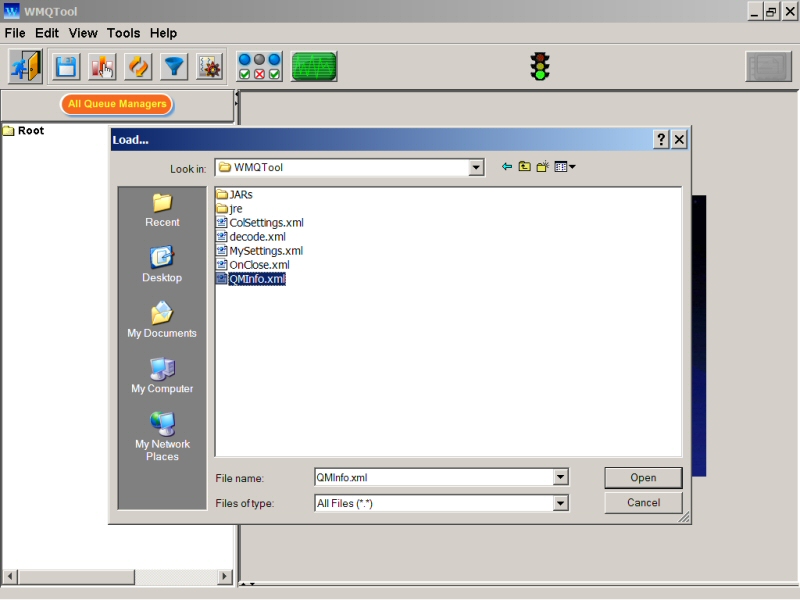The image size is (800, 600).
Task: Click the WMQTool title bar app icon
Action: (11, 11)
